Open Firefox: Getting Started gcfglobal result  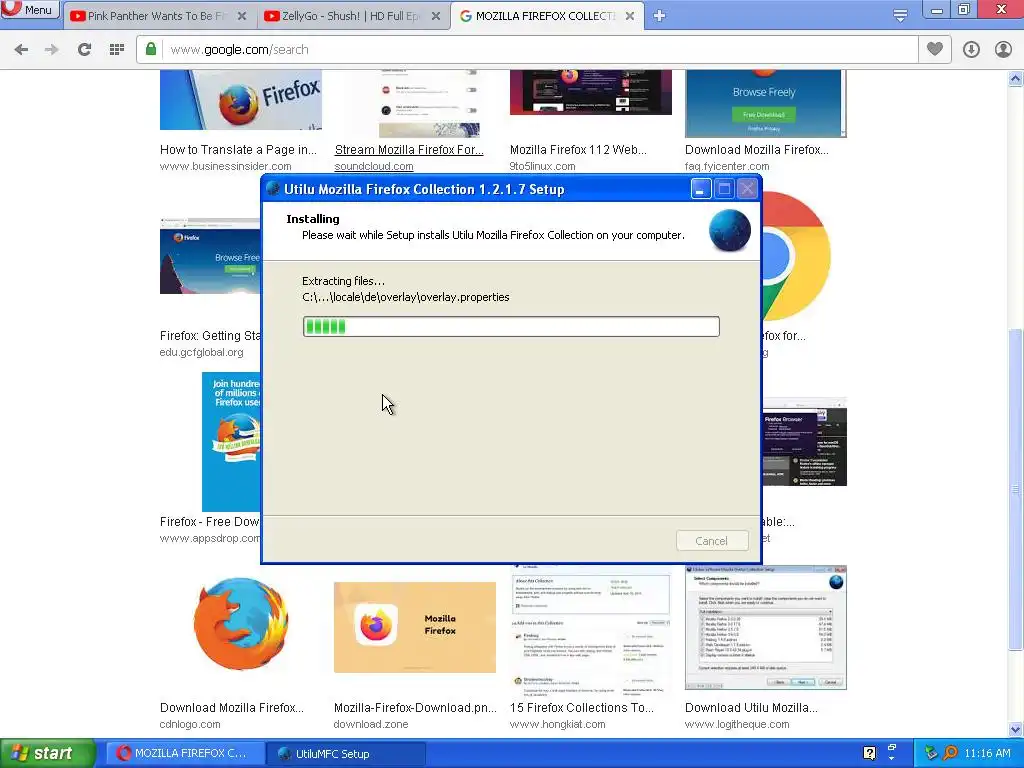click(210, 336)
